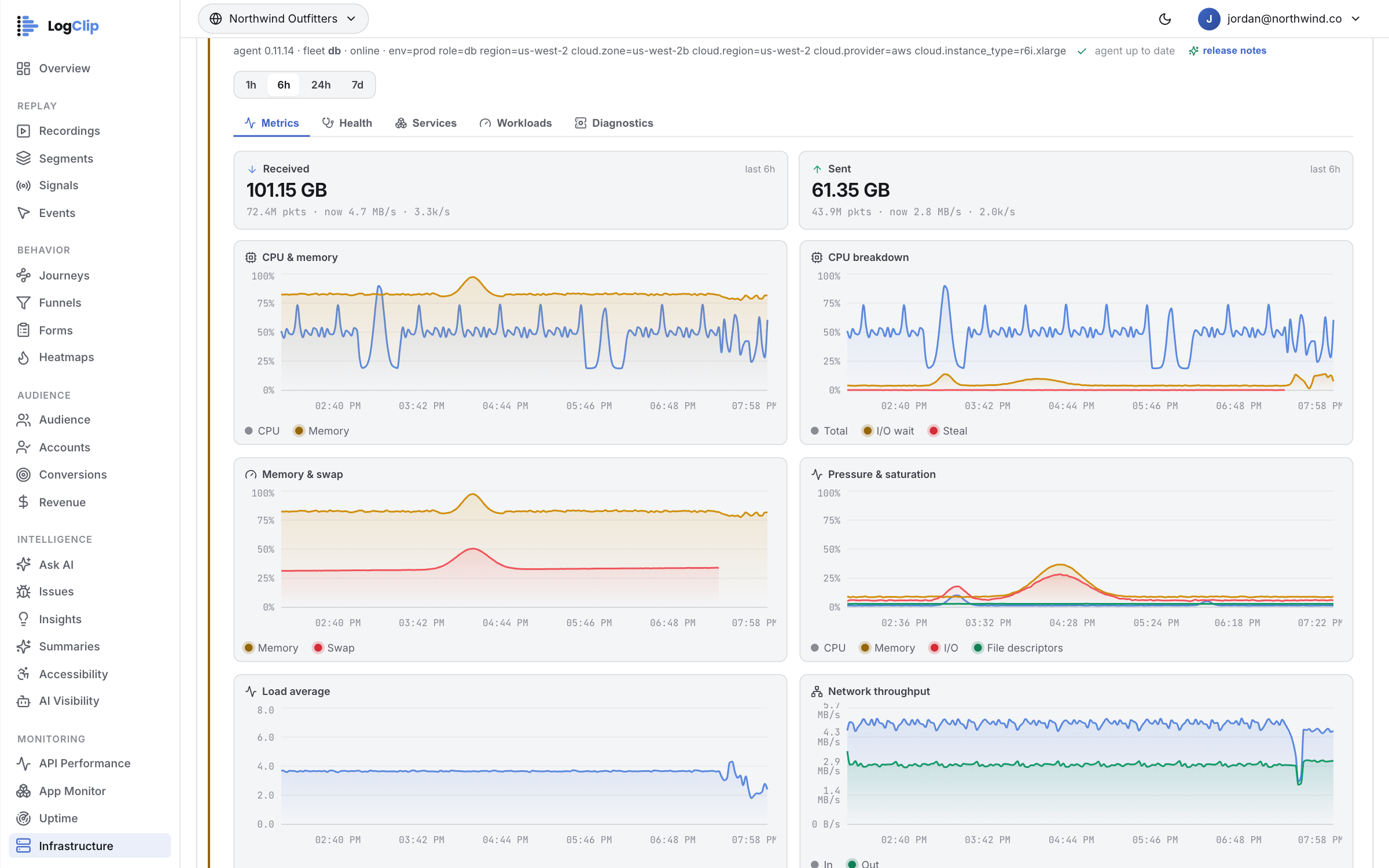Click the Load average chart area
Viewport: 1389px width, 868px height.
(524, 767)
